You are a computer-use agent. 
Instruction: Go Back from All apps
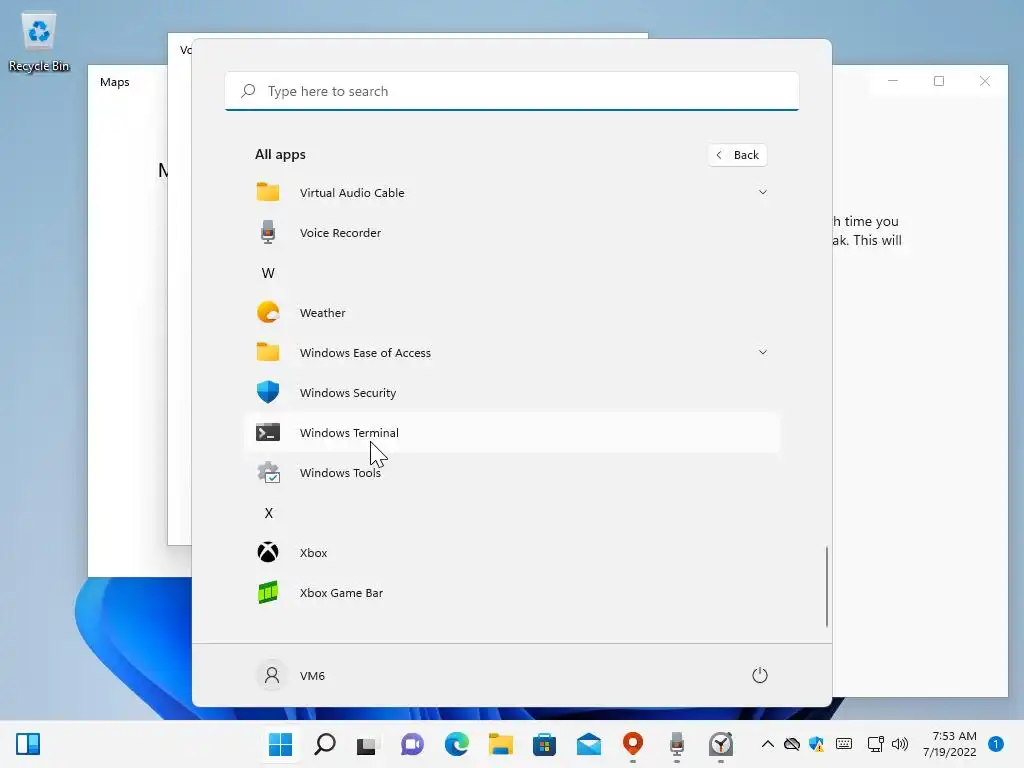(x=737, y=155)
